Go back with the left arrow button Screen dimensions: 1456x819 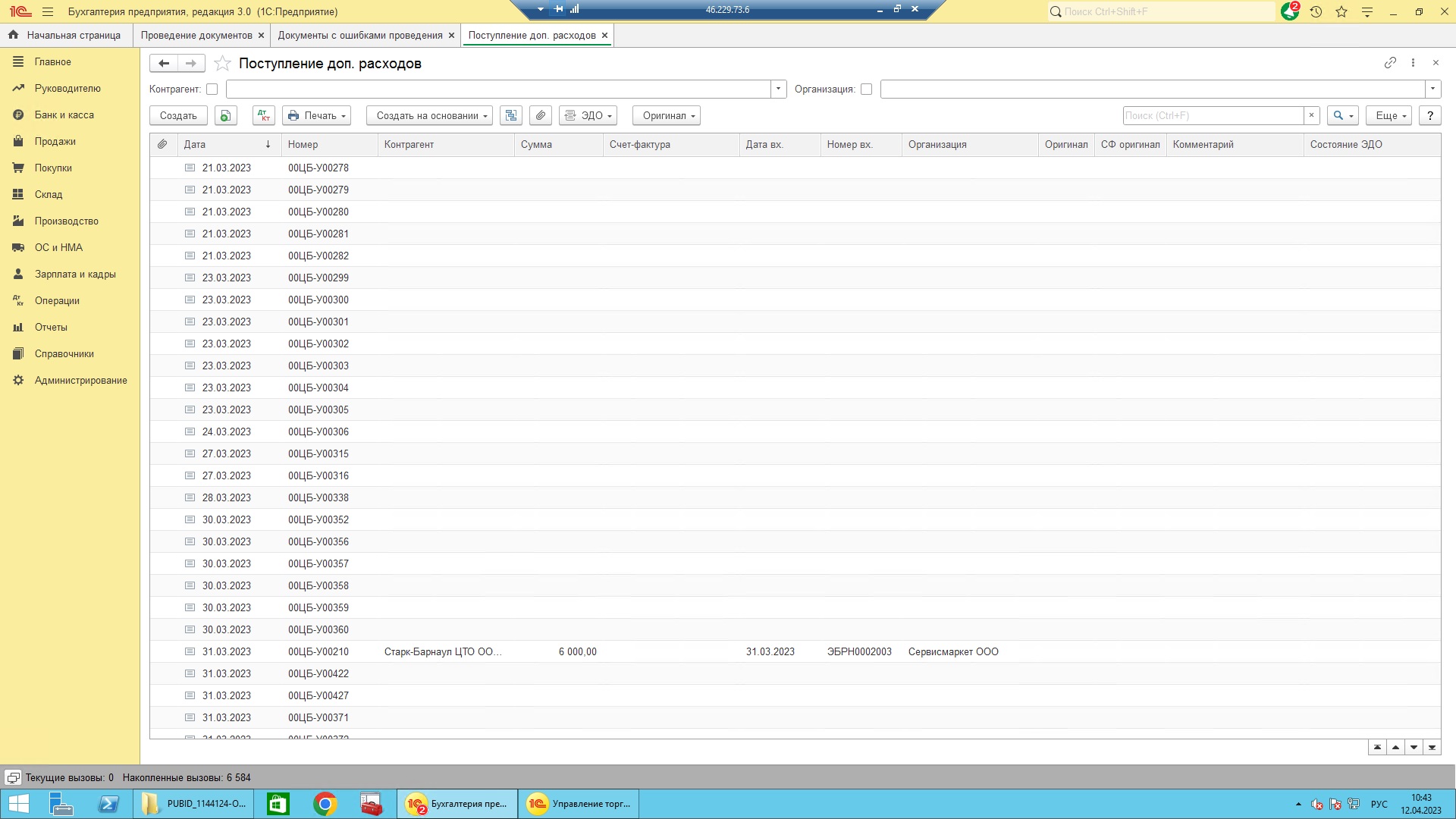point(164,63)
